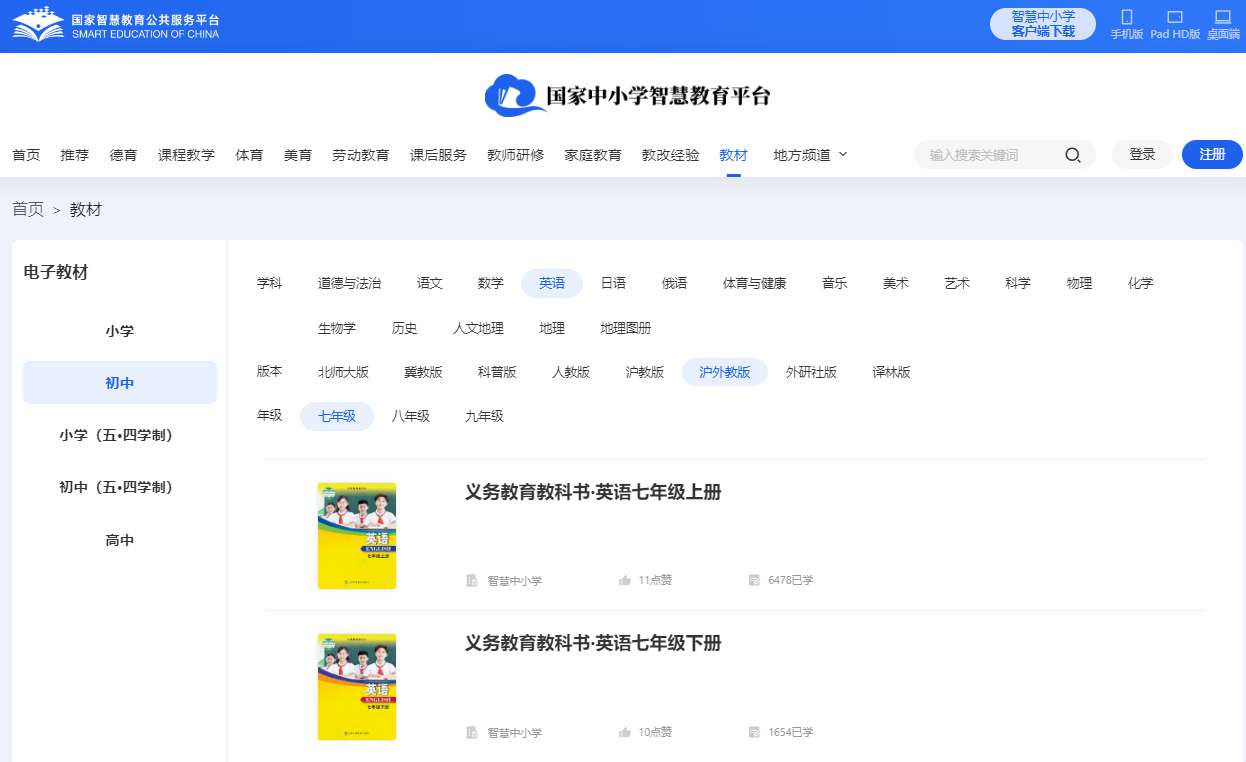Viewport: 1246px width, 762px height.
Task: Choose the 冀教版 edition filter
Action: click(423, 372)
